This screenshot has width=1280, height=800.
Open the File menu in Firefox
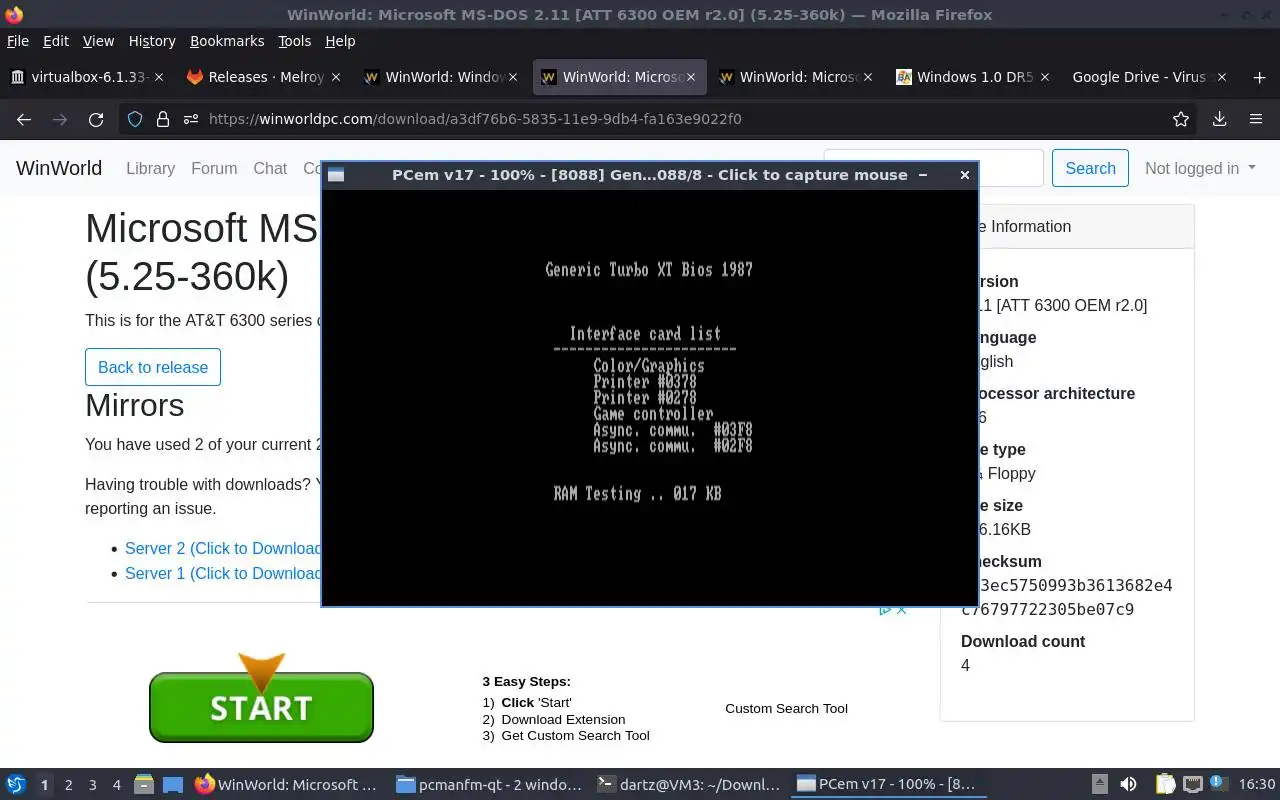(x=18, y=41)
